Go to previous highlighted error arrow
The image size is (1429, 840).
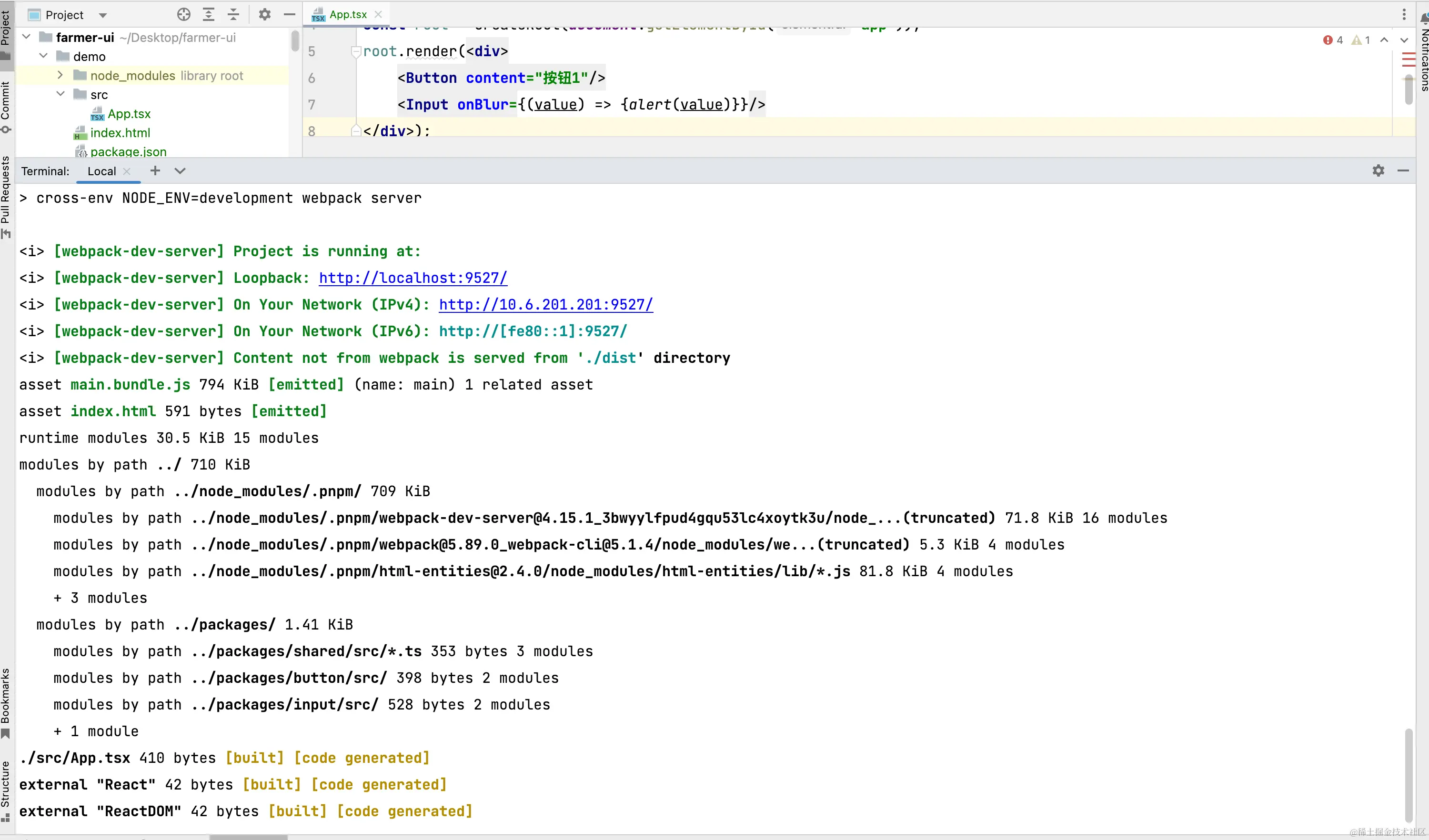(x=1384, y=40)
